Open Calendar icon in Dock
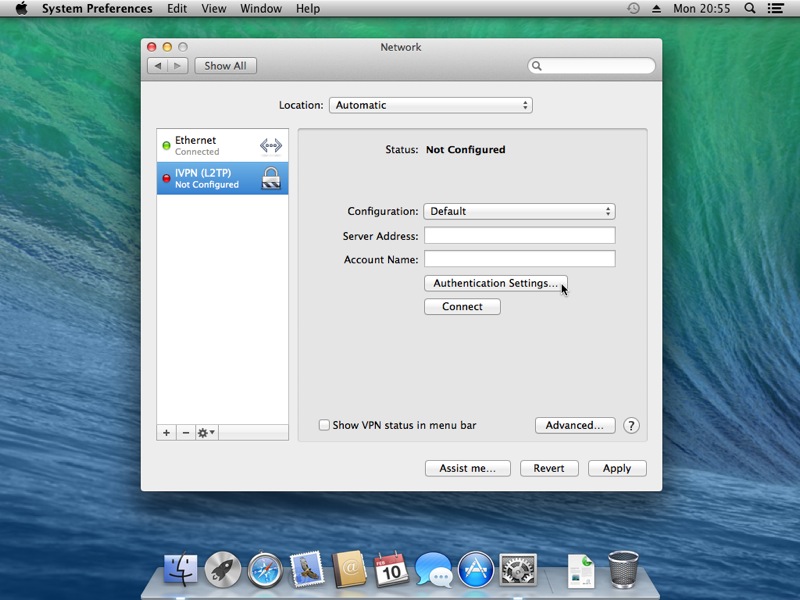Image resolution: width=800 pixels, height=600 pixels. 391,569
